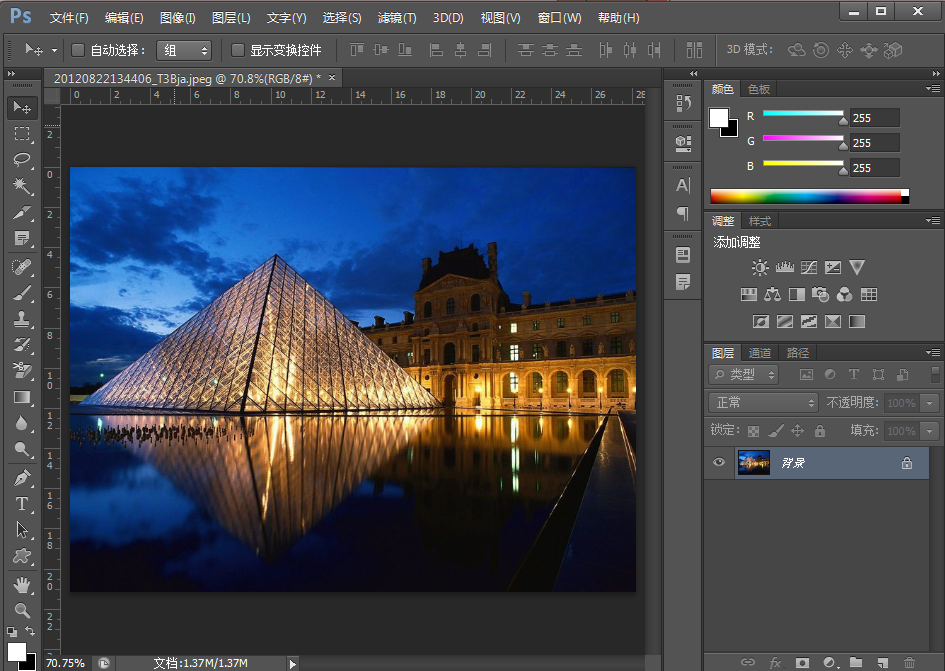
Task: Switch to the Channels tab
Action: click(x=760, y=353)
